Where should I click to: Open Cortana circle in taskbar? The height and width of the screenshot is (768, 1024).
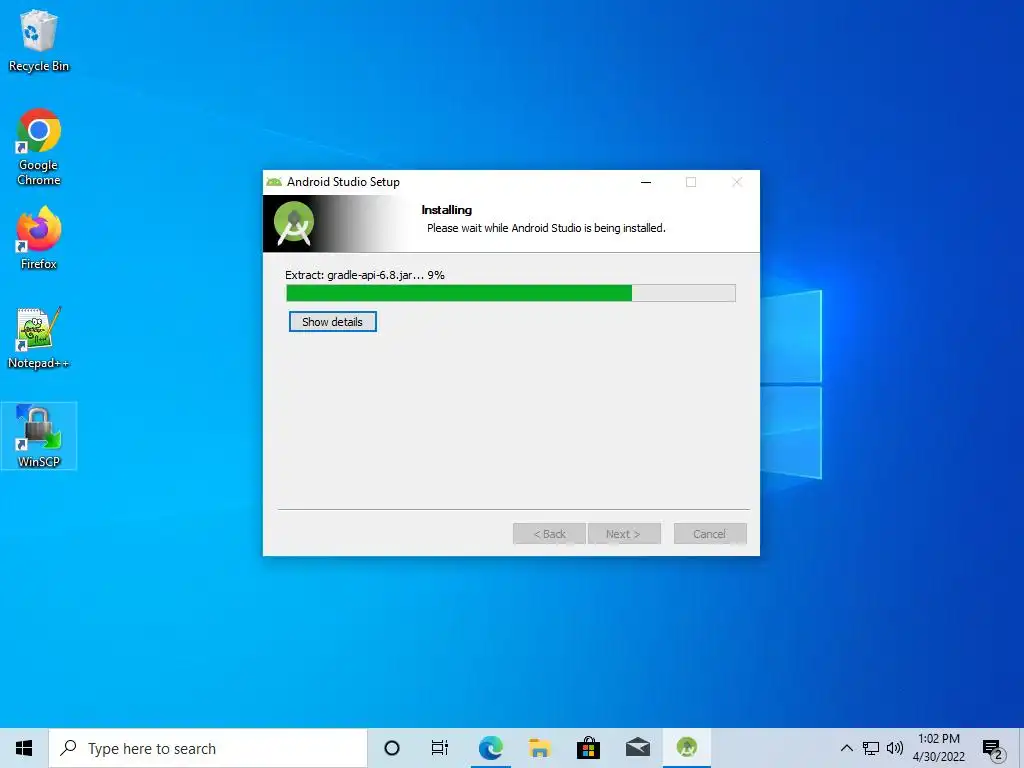(x=392, y=748)
